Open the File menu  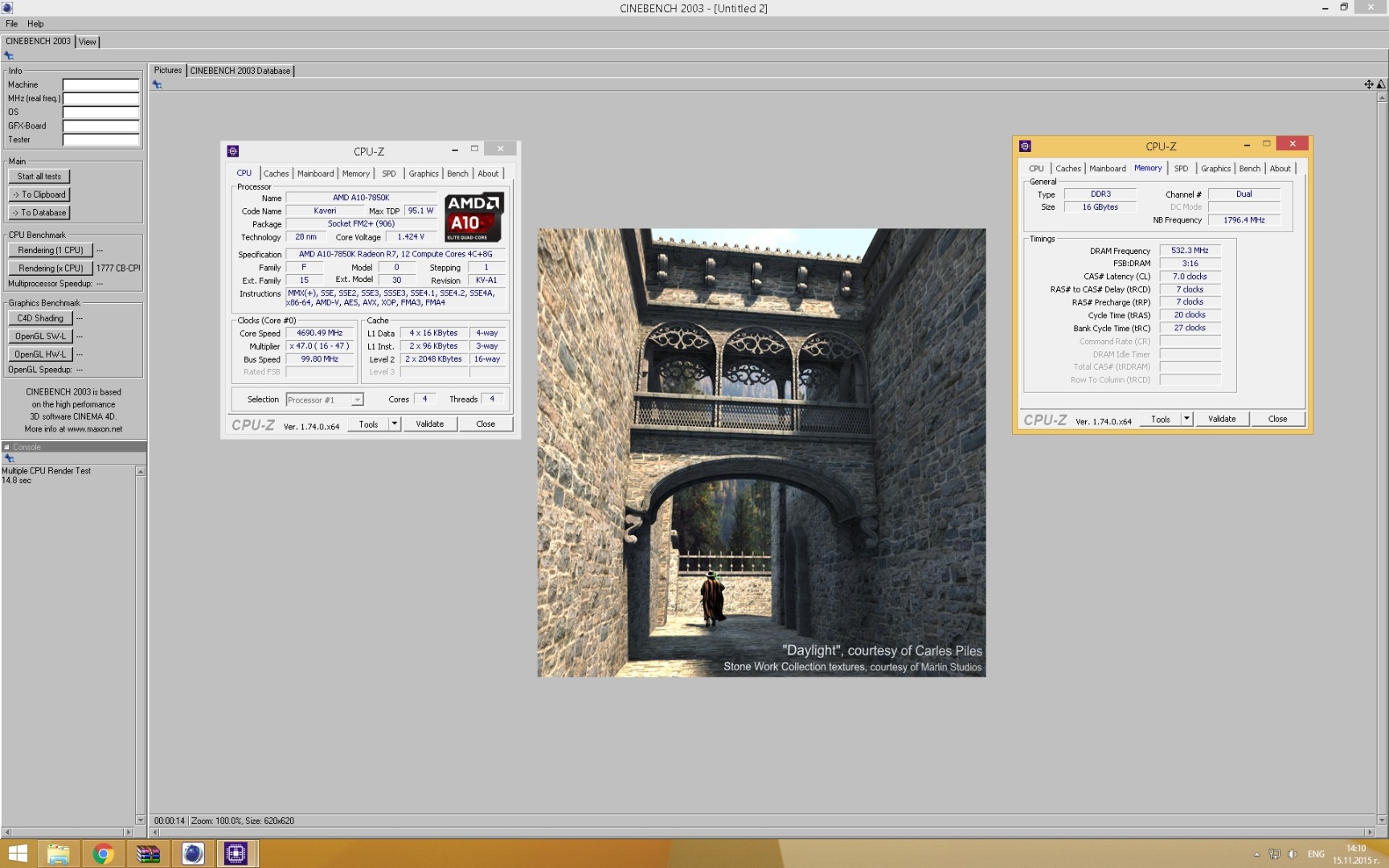pos(11,24)
